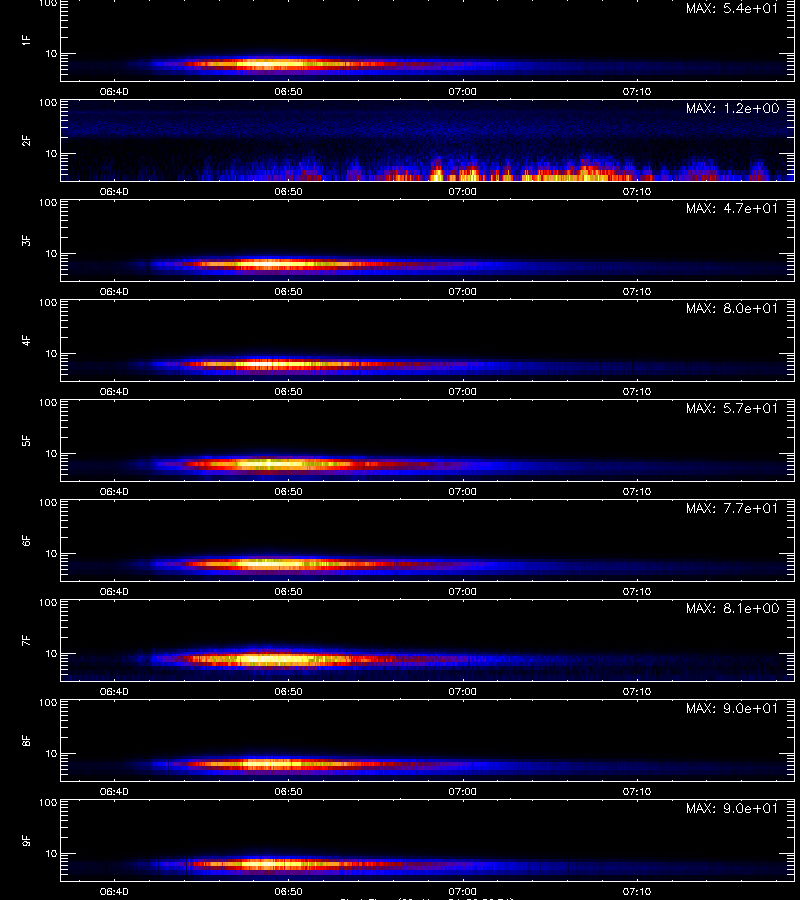Click the 06:50 time label under panel 7F
The image size is (800, 900).
pos(288,691)
